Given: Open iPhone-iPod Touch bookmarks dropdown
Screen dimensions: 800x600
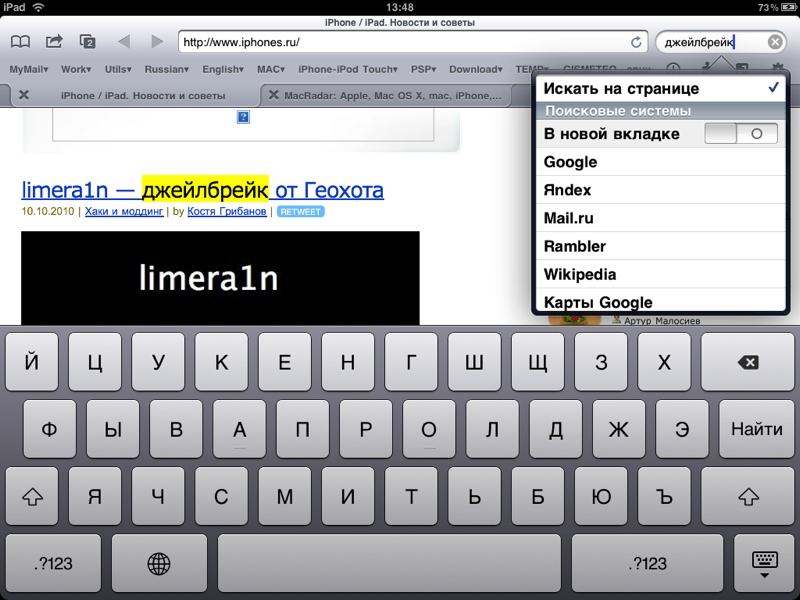Looking at the screenshot, I should [x=348, y=69].
